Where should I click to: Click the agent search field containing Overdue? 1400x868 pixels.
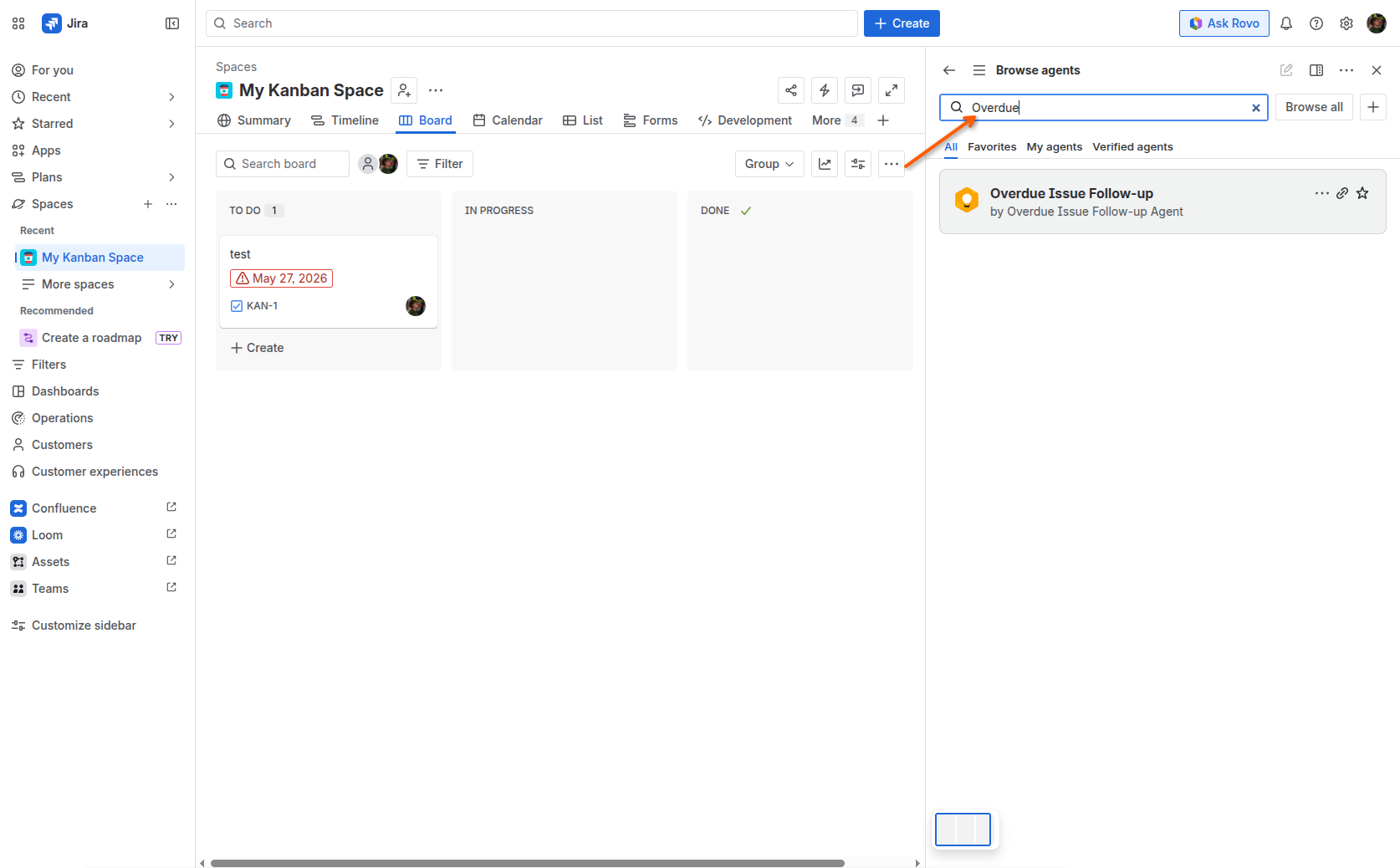pos(1104,107)
